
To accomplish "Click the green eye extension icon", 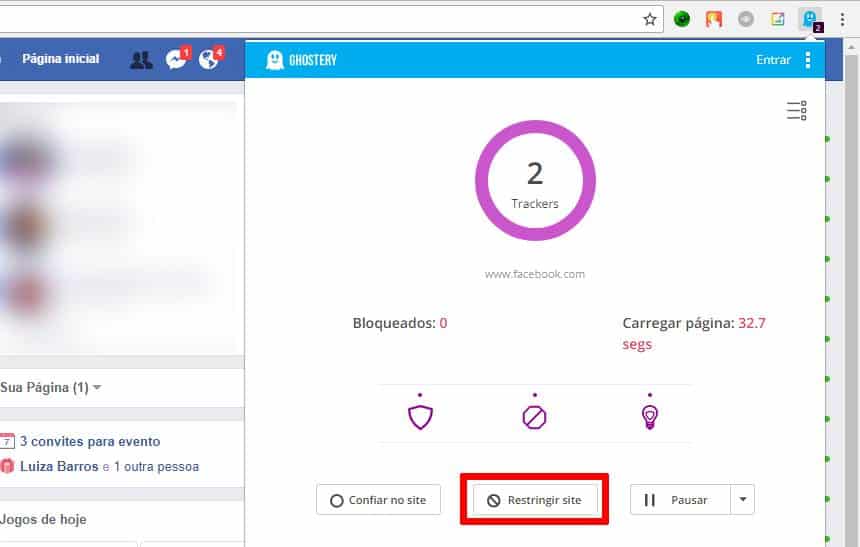I will 682,20.
